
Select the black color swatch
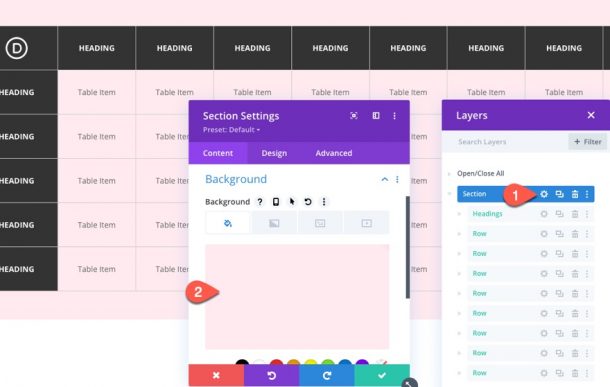click(242, 362)
